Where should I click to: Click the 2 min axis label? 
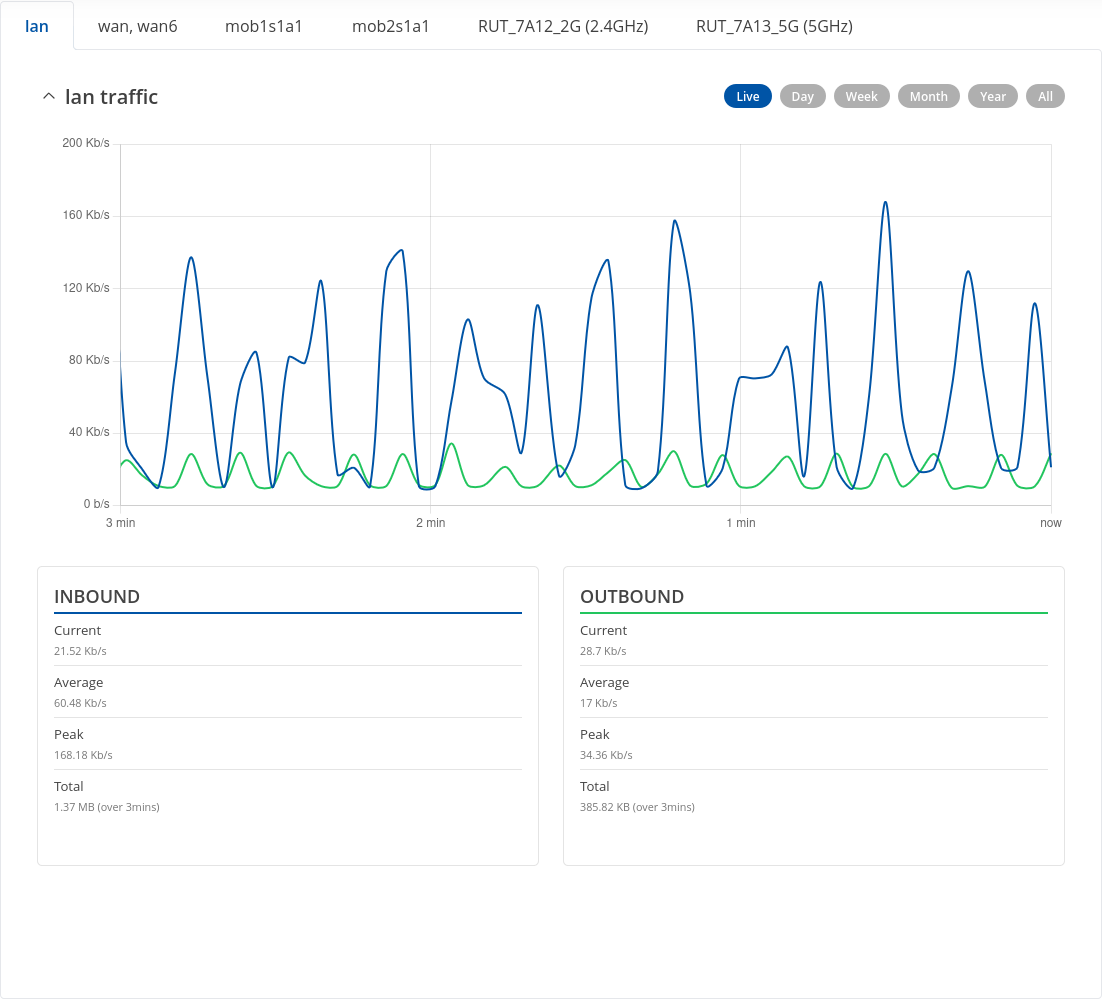point(430,523)
